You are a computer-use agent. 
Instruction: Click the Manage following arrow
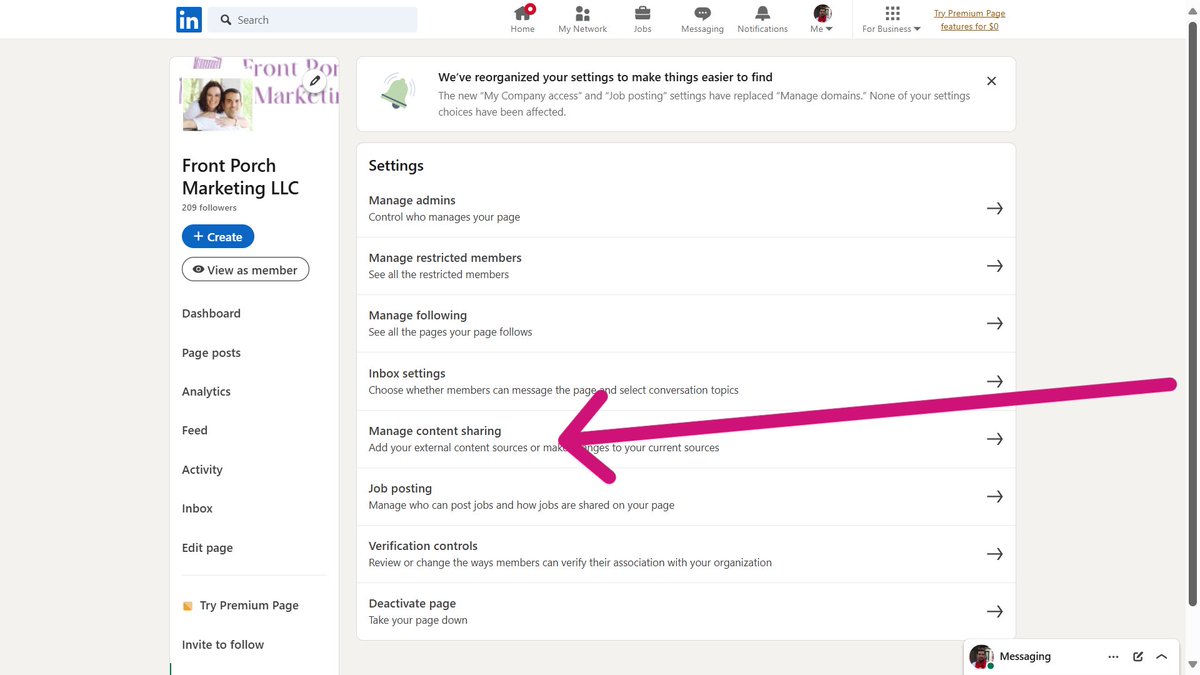click(x=995, y=324)
